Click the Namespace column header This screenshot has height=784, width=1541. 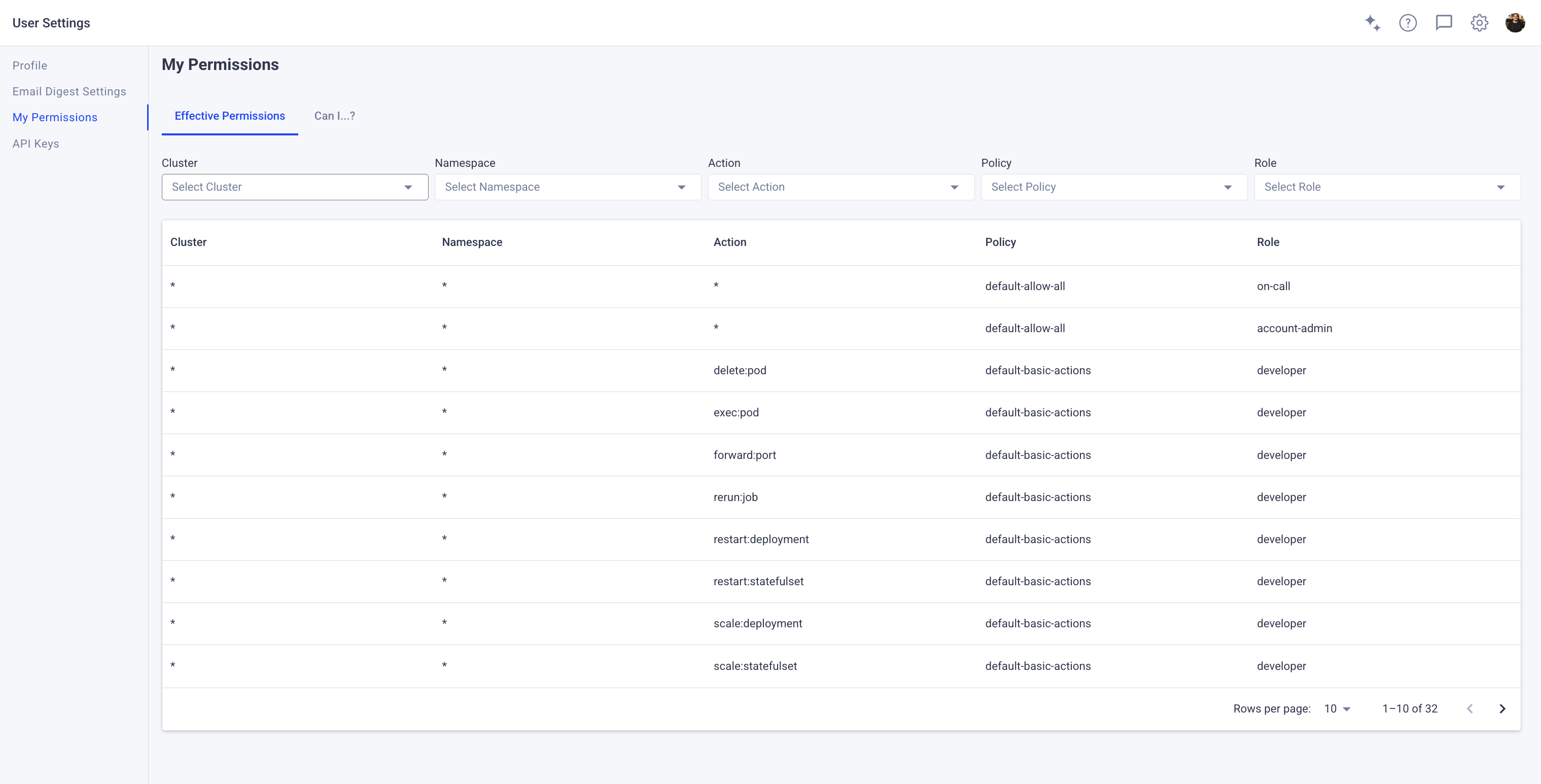tap(472, 242)
